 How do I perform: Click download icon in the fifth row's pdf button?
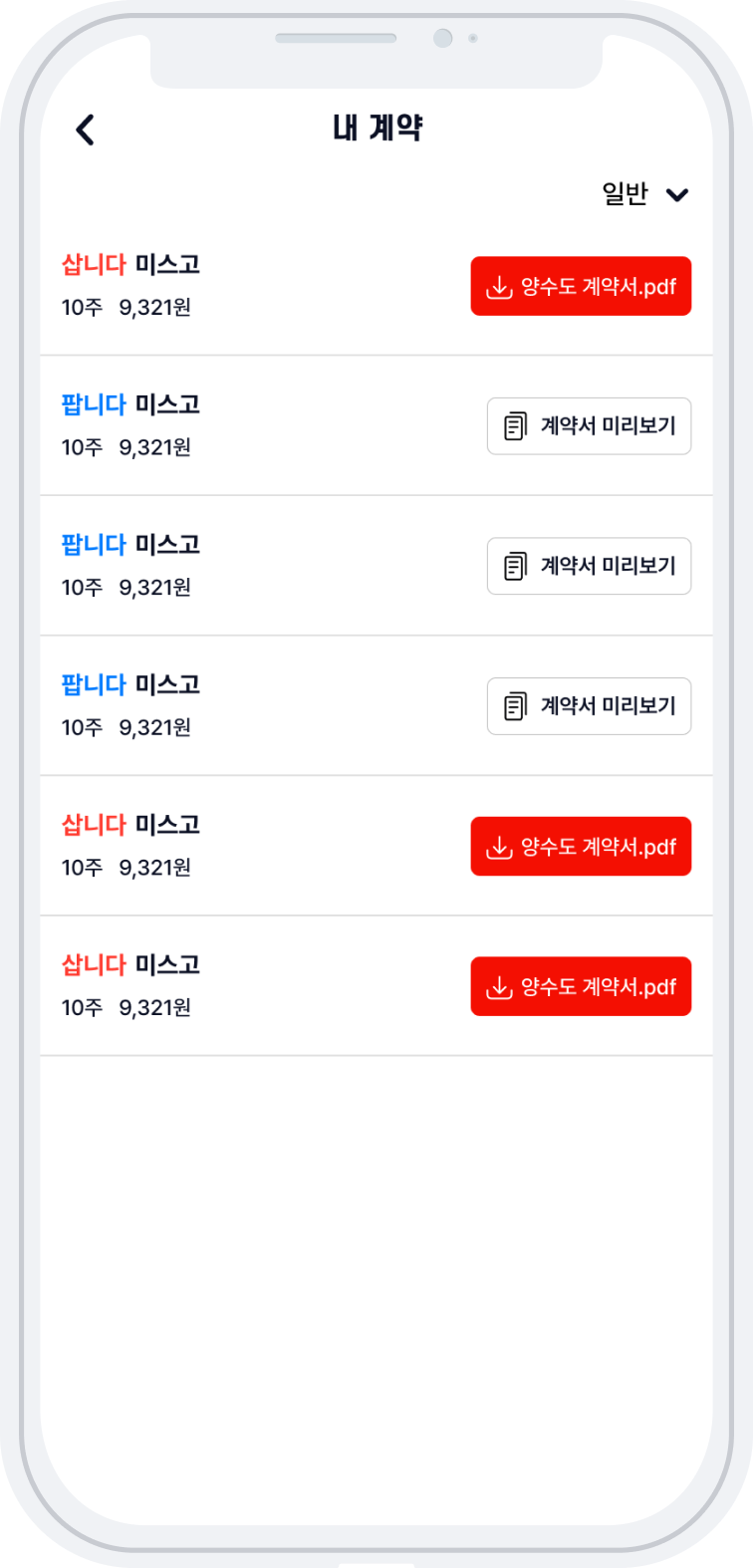(x=498, y=847)
